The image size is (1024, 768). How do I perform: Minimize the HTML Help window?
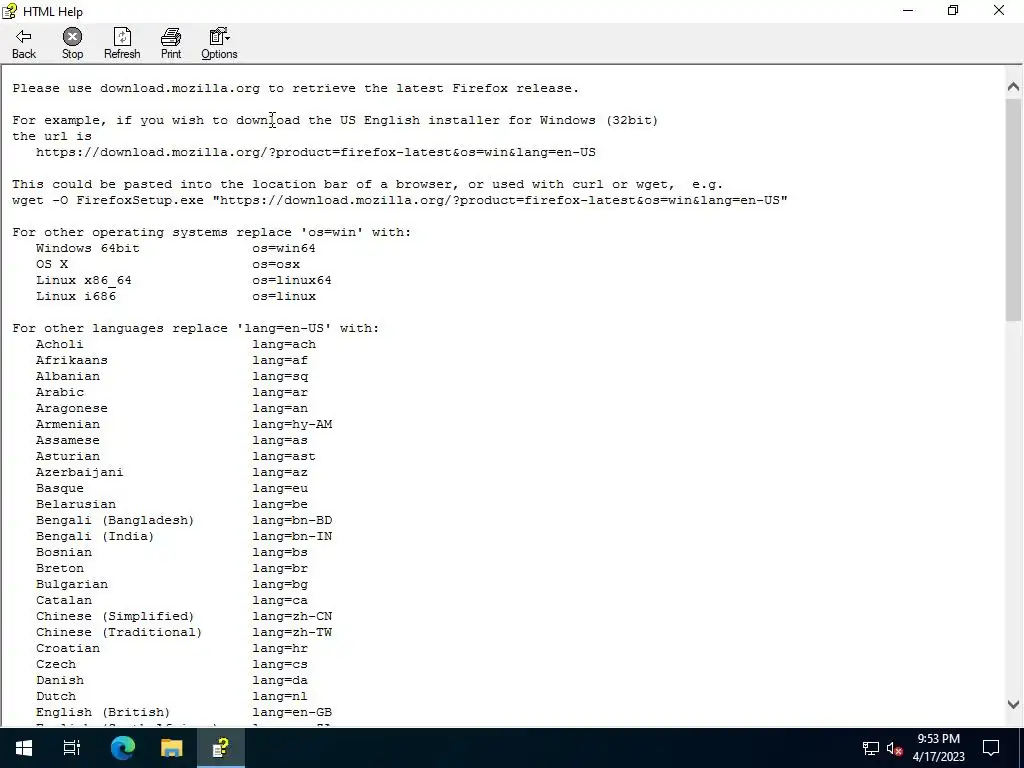pos(908,10)
